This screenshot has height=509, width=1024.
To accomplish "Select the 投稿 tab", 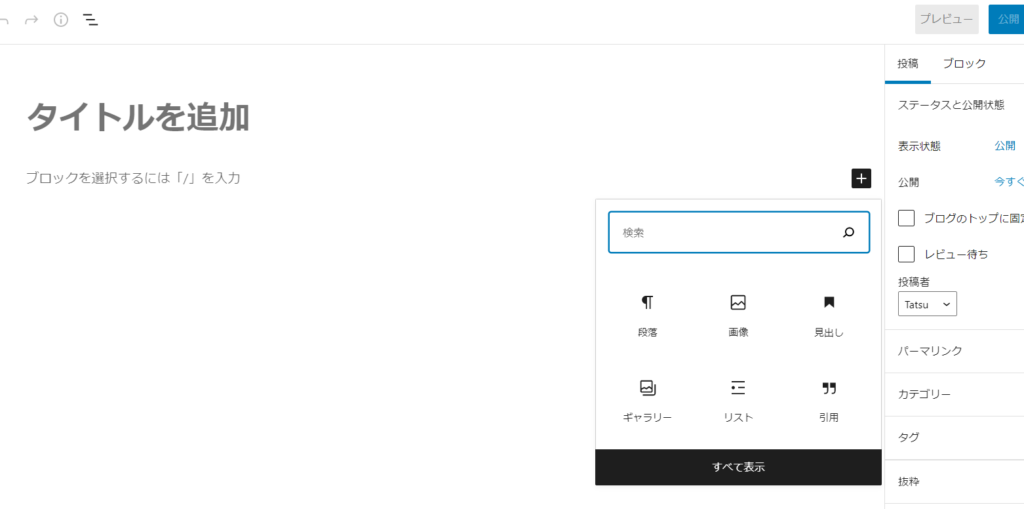I will tap(907, 63).
